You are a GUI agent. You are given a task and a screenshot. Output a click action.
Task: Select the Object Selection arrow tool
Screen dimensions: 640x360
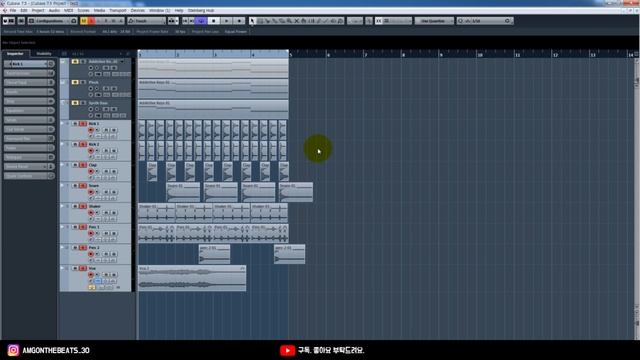tap(252, 21)
